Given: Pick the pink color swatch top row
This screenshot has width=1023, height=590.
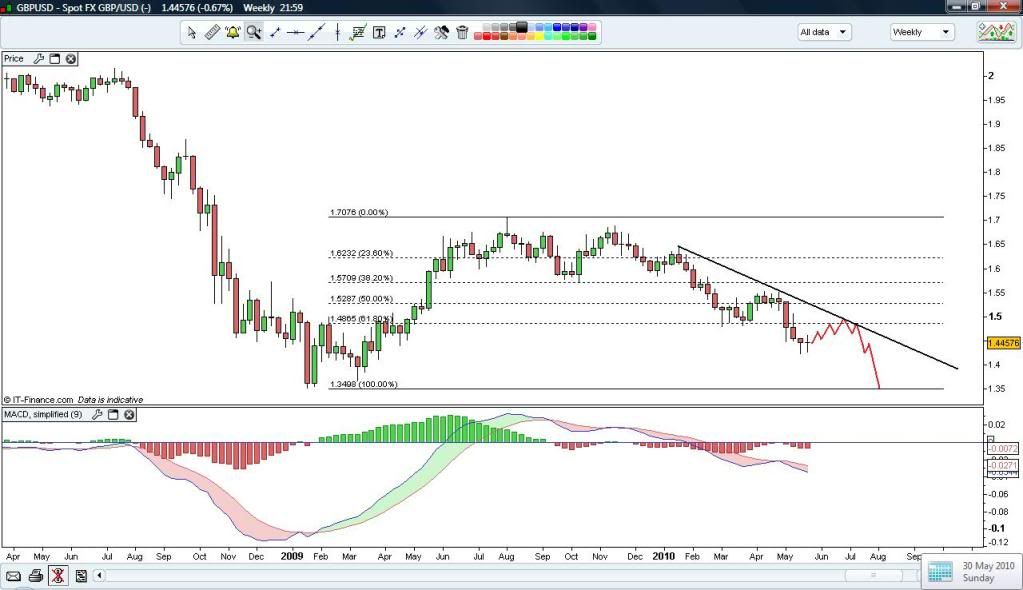Looking at the screenshot, I should 592,27.
